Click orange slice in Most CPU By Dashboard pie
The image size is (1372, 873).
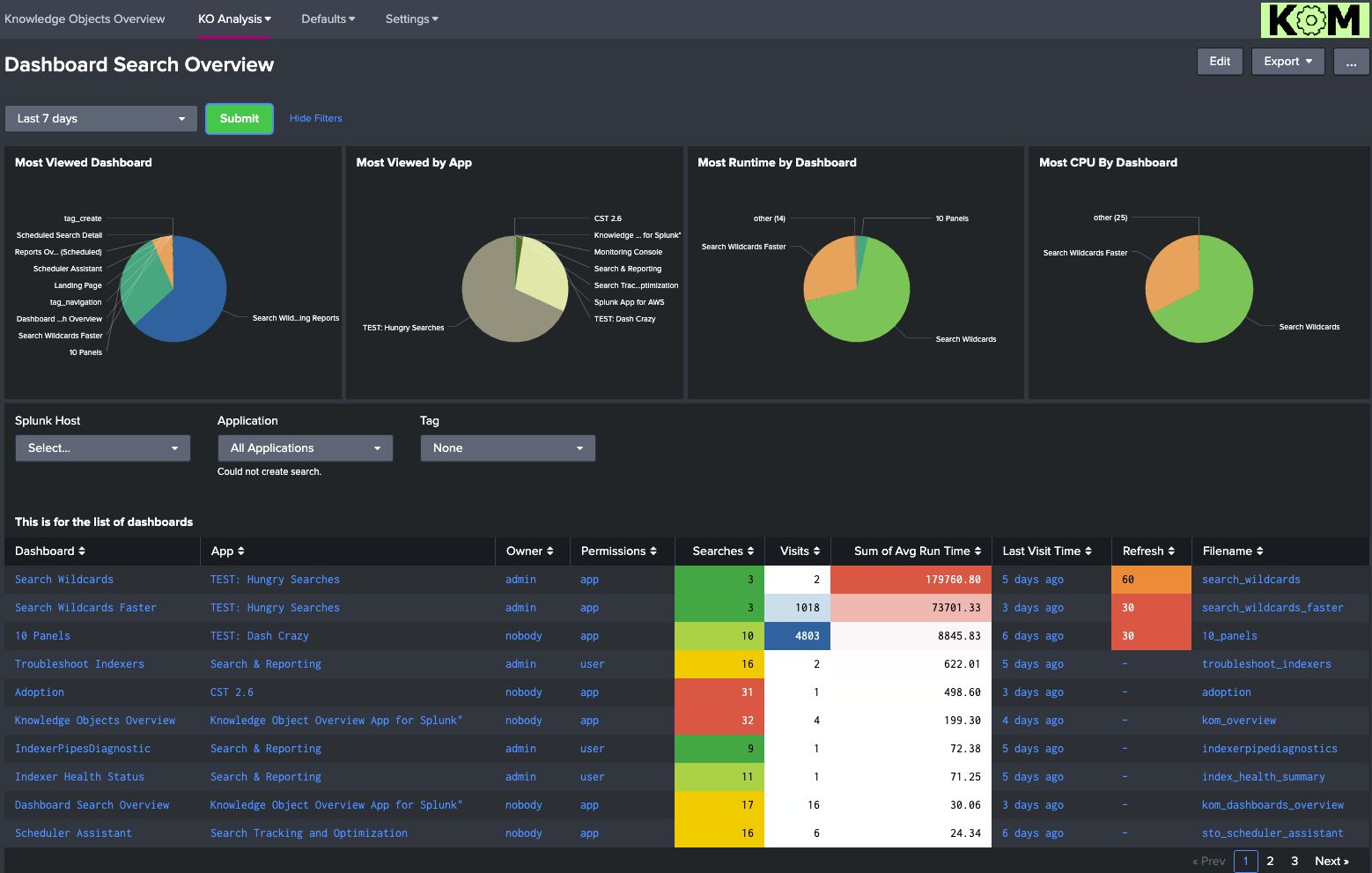coord(1171,273)
